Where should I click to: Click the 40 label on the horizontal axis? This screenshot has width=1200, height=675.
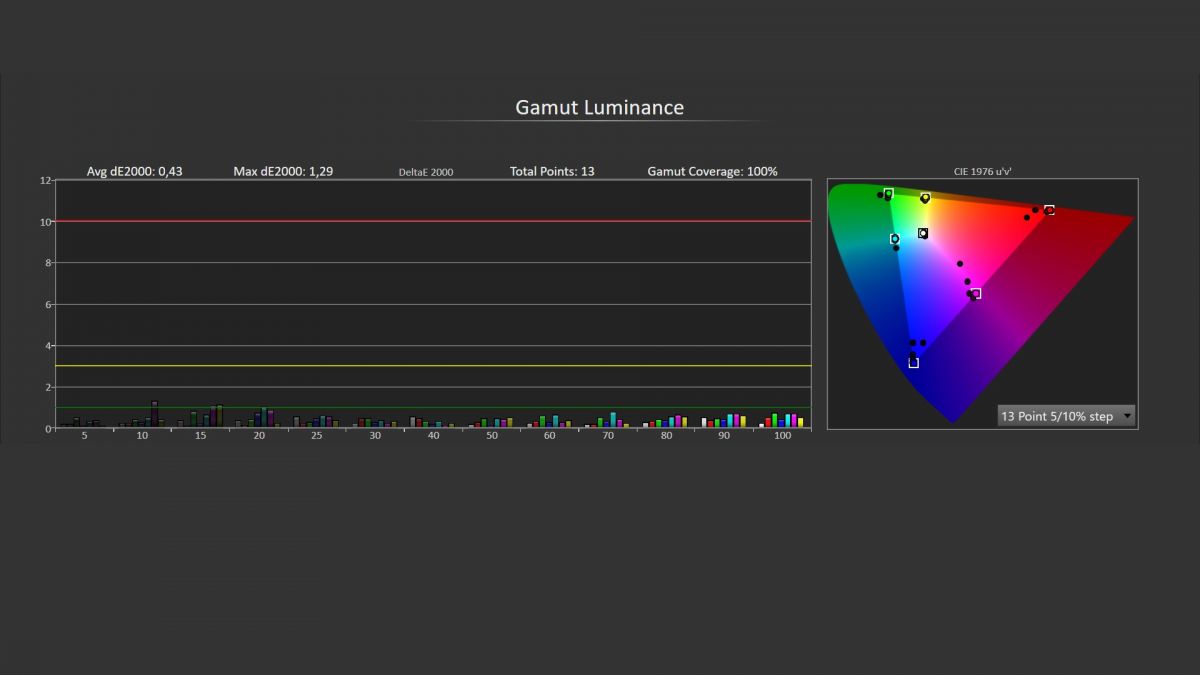(x=433, y=437)
